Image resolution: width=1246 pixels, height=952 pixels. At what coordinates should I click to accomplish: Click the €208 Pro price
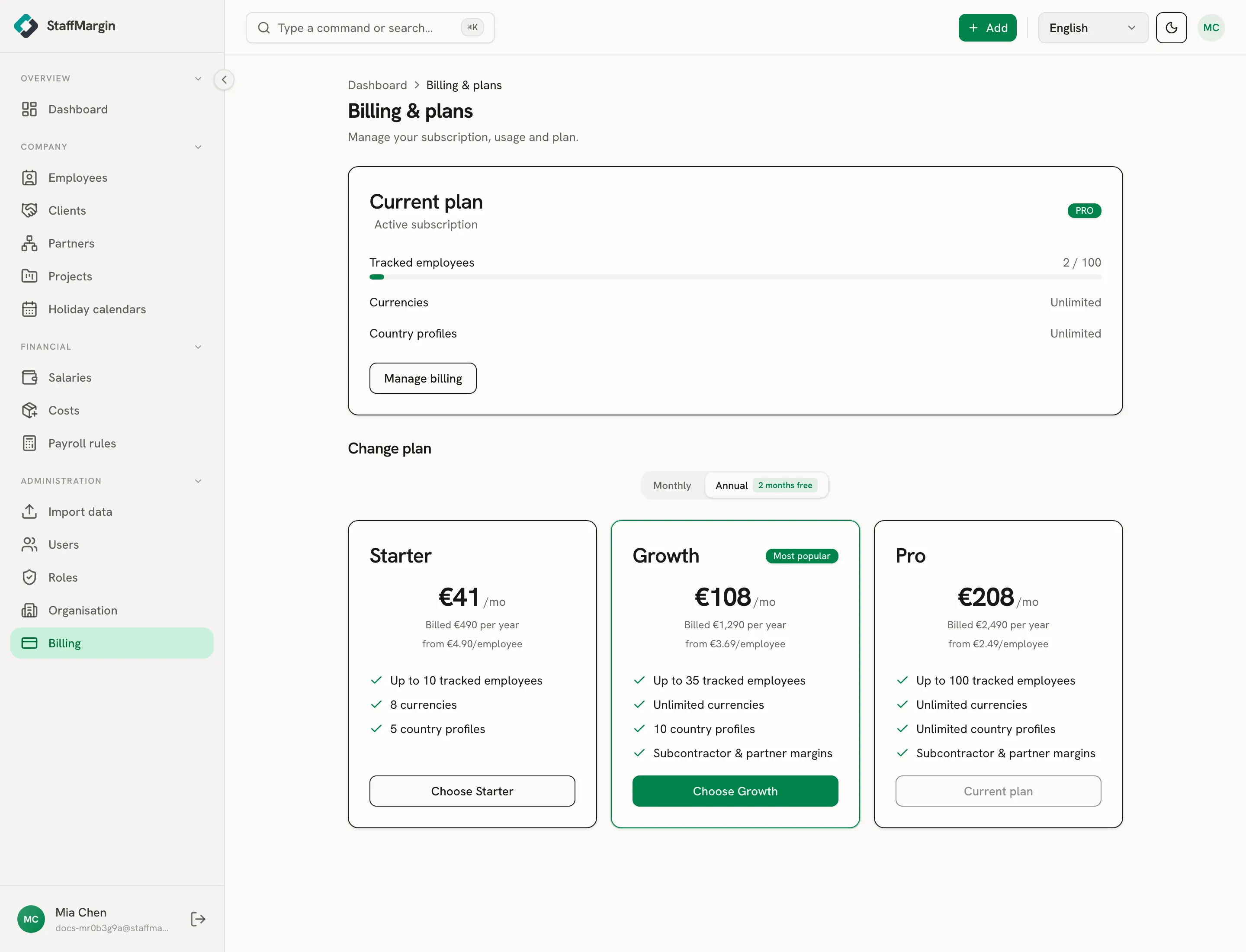point(986,597)
